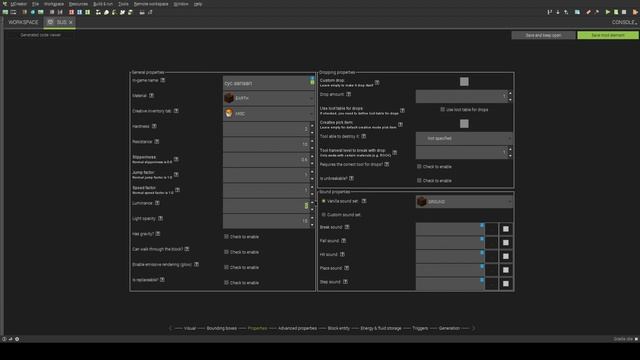Open help icon next to Step sound

[x=345, y=282]
